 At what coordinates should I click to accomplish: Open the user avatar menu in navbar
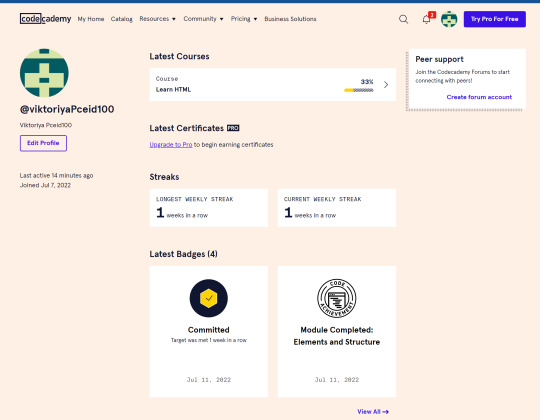(x=449, y=19)
